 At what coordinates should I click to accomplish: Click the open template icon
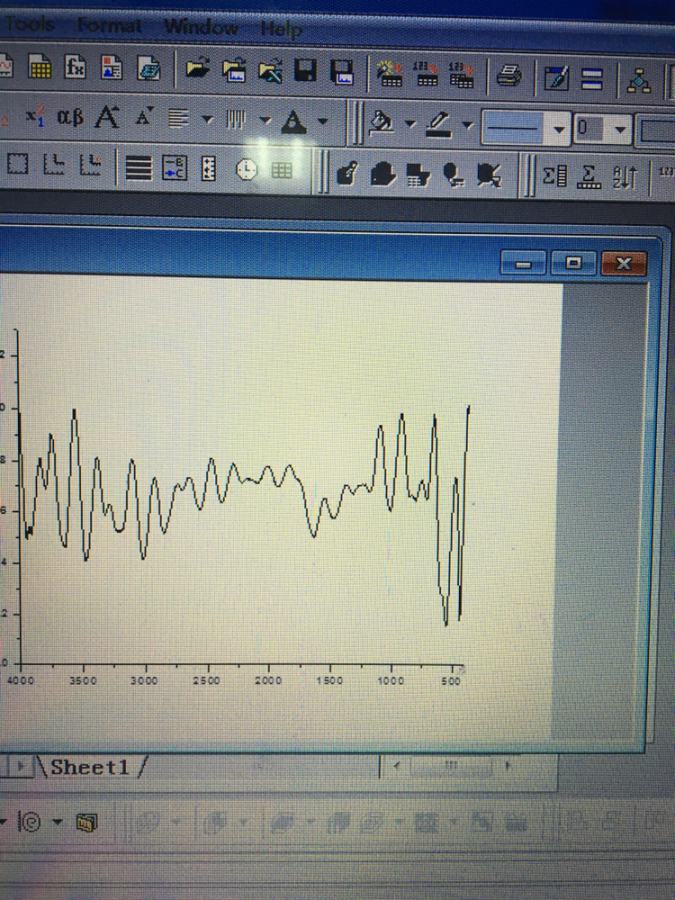pos(234,71)
